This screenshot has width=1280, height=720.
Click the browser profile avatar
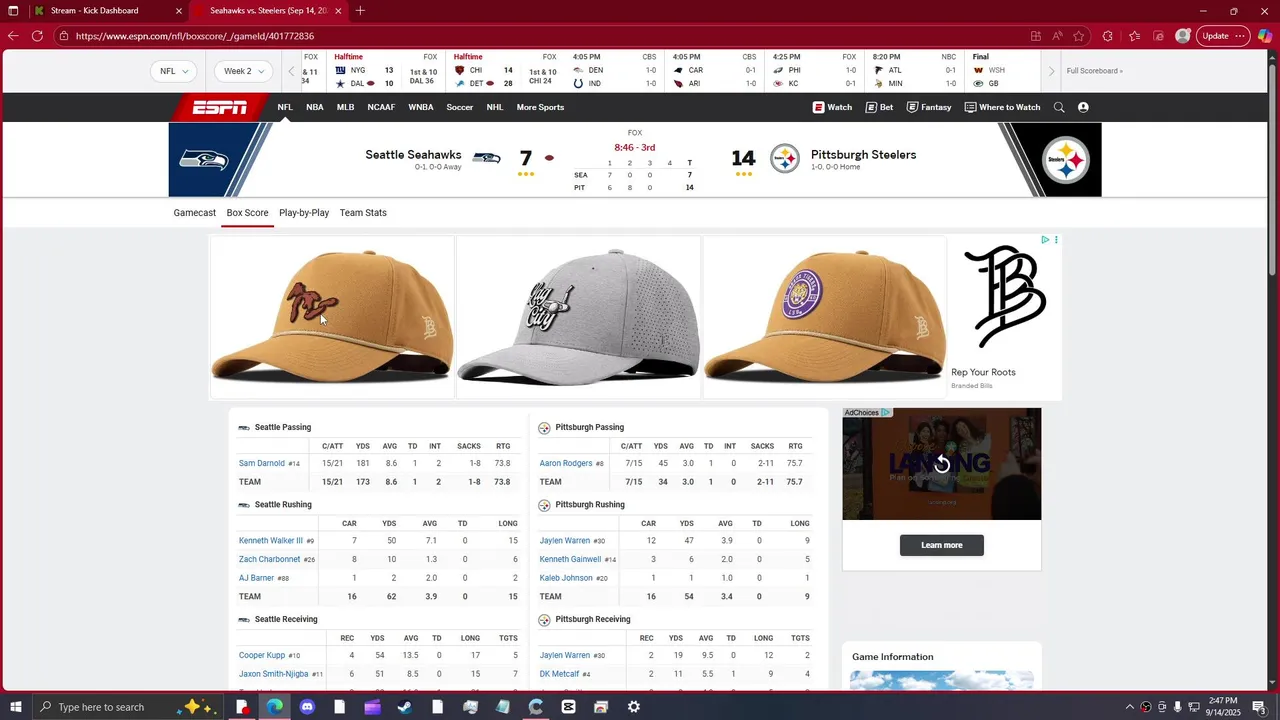pos(1183,36)
